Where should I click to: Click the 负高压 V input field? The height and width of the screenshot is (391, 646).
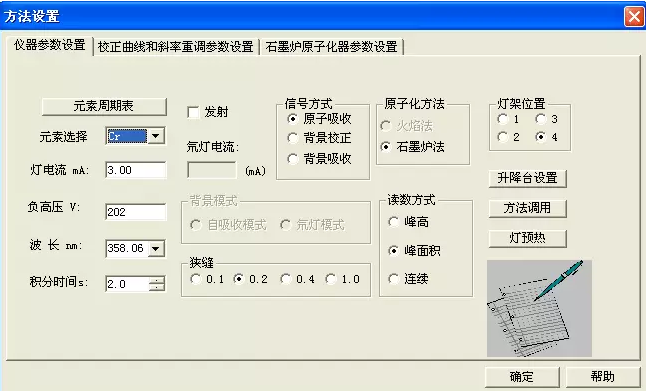(136, 212)
